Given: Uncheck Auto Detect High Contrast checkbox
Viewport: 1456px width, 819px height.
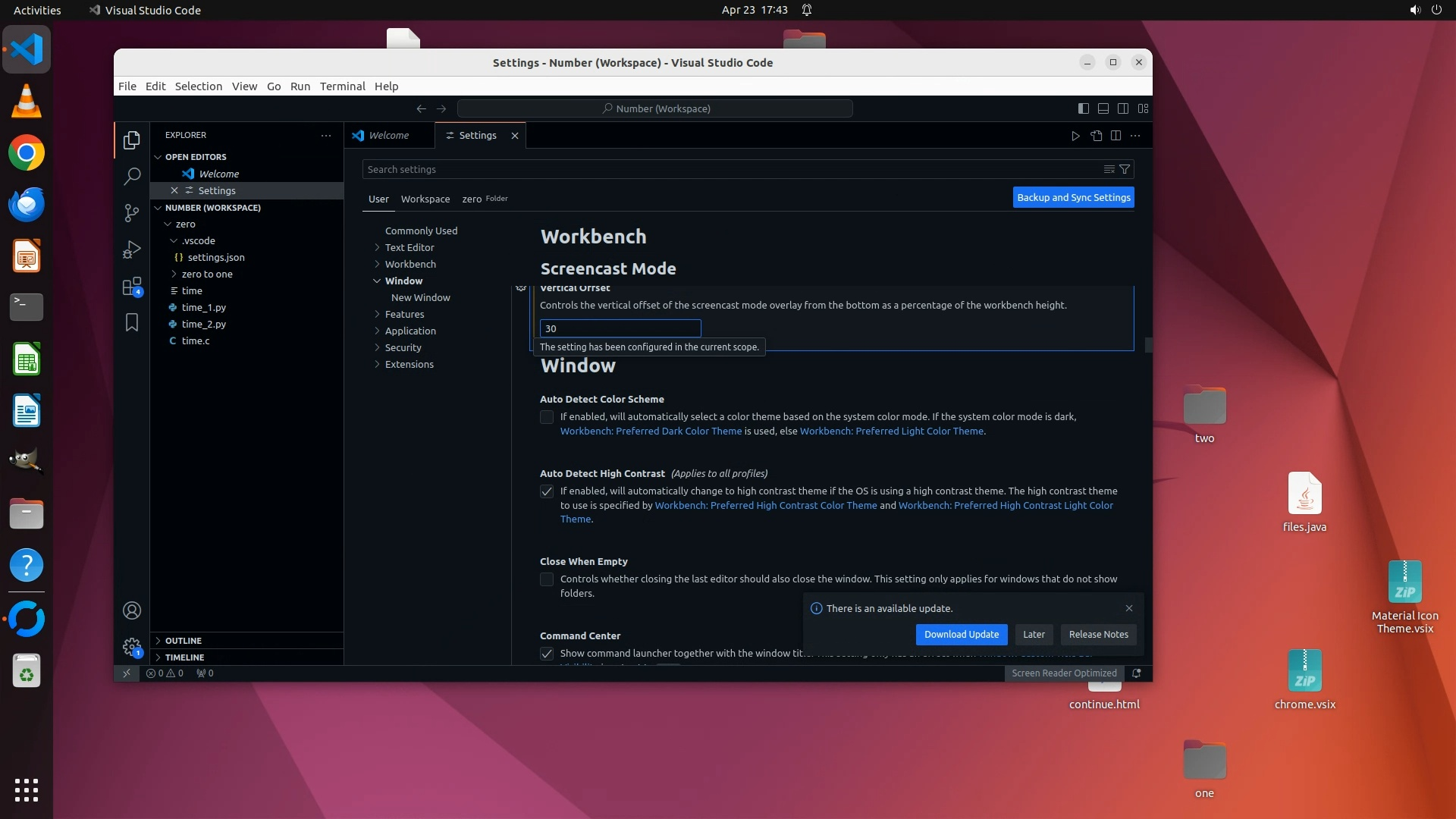Looking at the screenshot, I should coord(546,491).
